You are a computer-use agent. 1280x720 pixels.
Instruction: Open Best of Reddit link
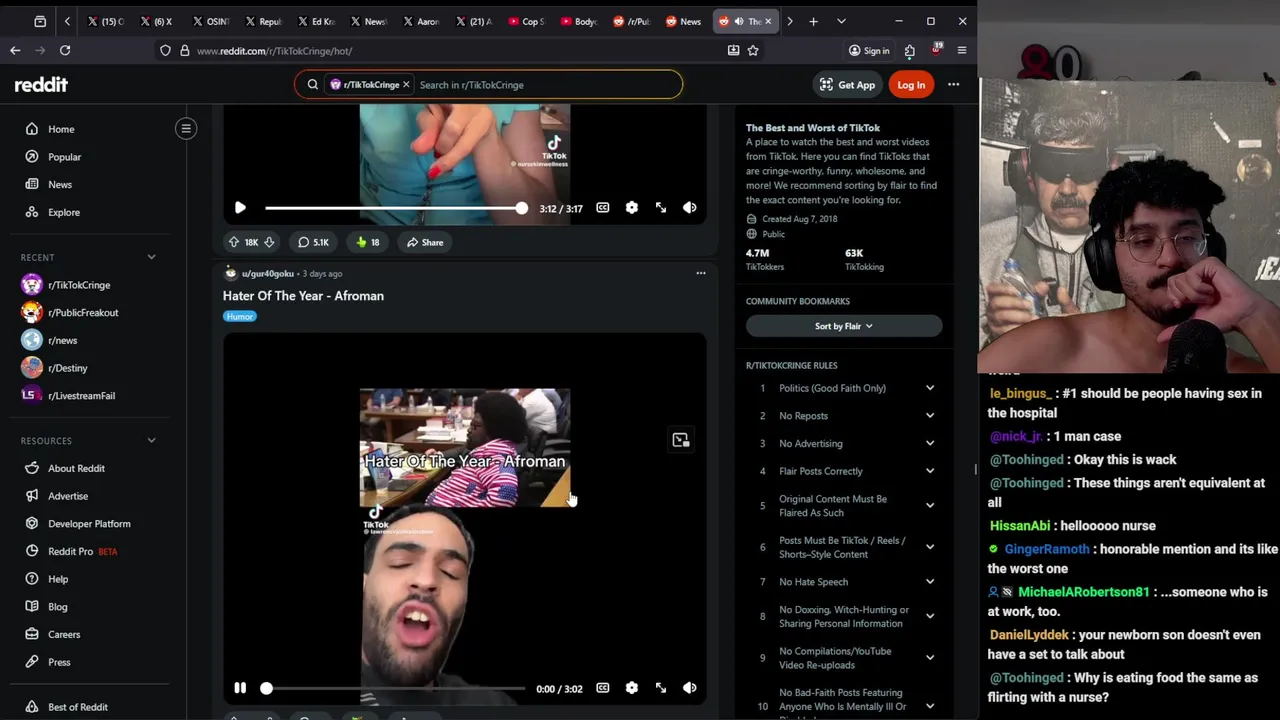[77, 707]
